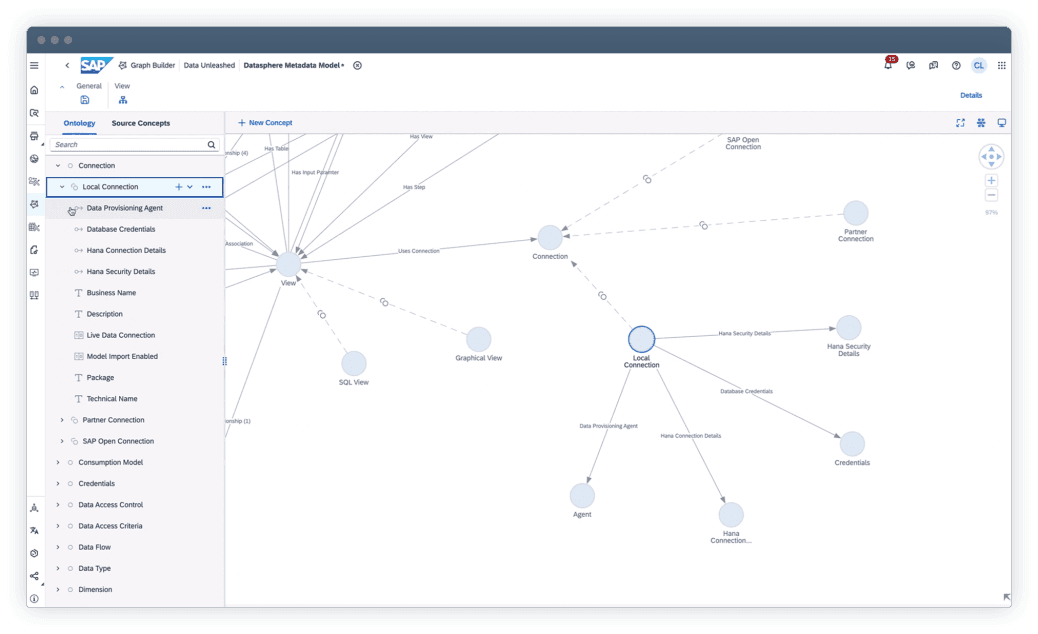This screenshot has height=634, width=1038.
Task: Click the magnifier icon in the Ontology search
Action: pos(211,144)
